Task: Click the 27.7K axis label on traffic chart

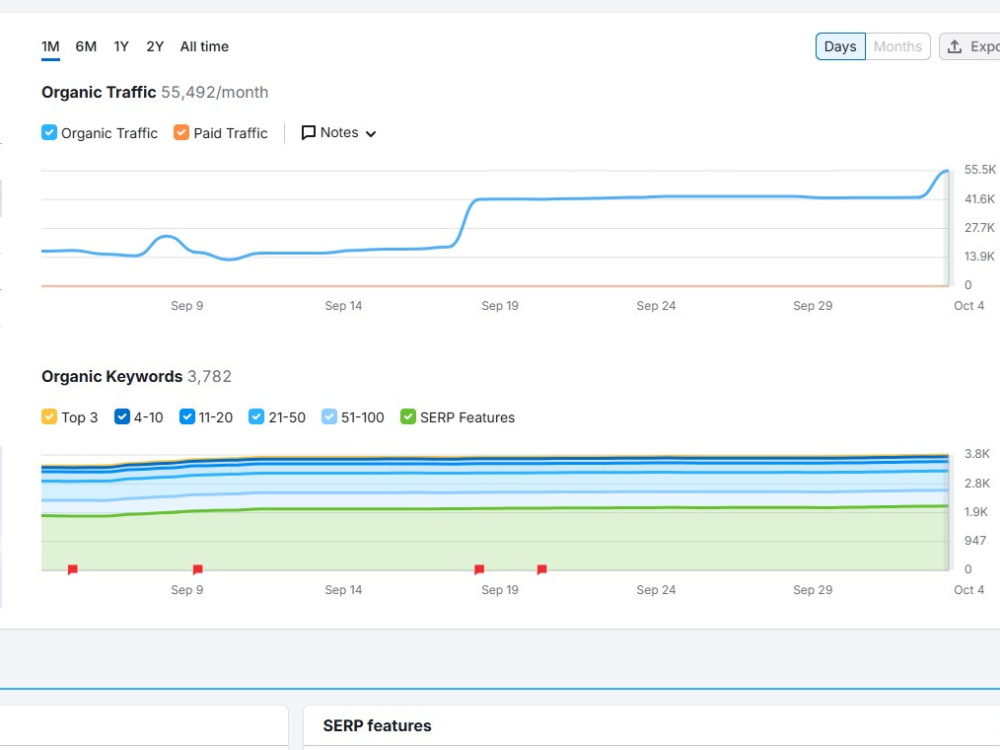Action: 980,228
